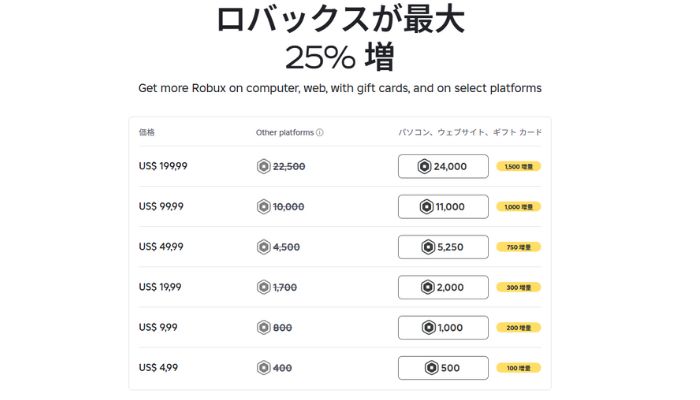Image resolution: width=700 pixels, height=400 pixels.
Task: Click the info icon beside Other platforms
Action: click(320, 132)
